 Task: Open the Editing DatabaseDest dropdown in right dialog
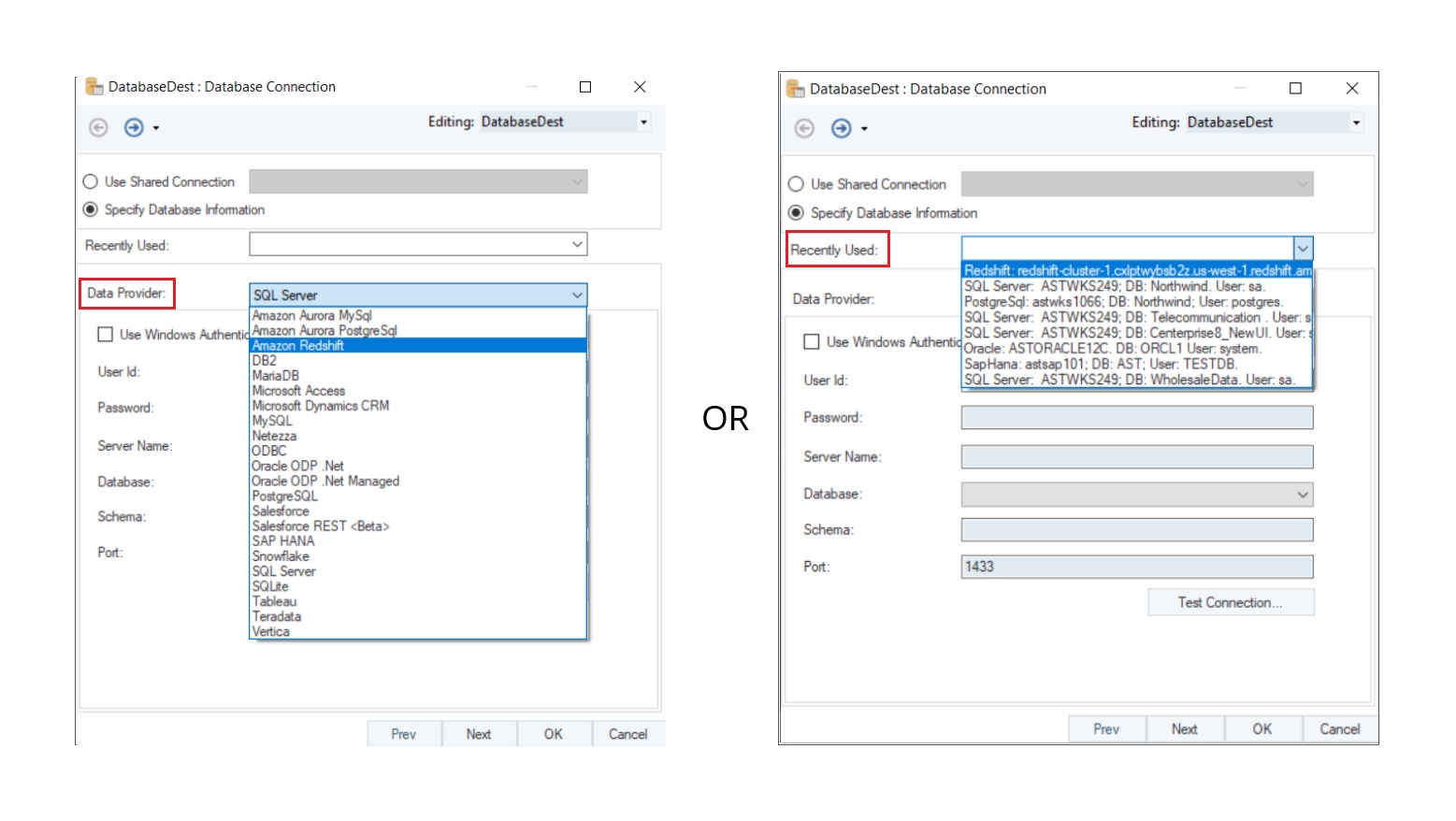point(1356,122)
